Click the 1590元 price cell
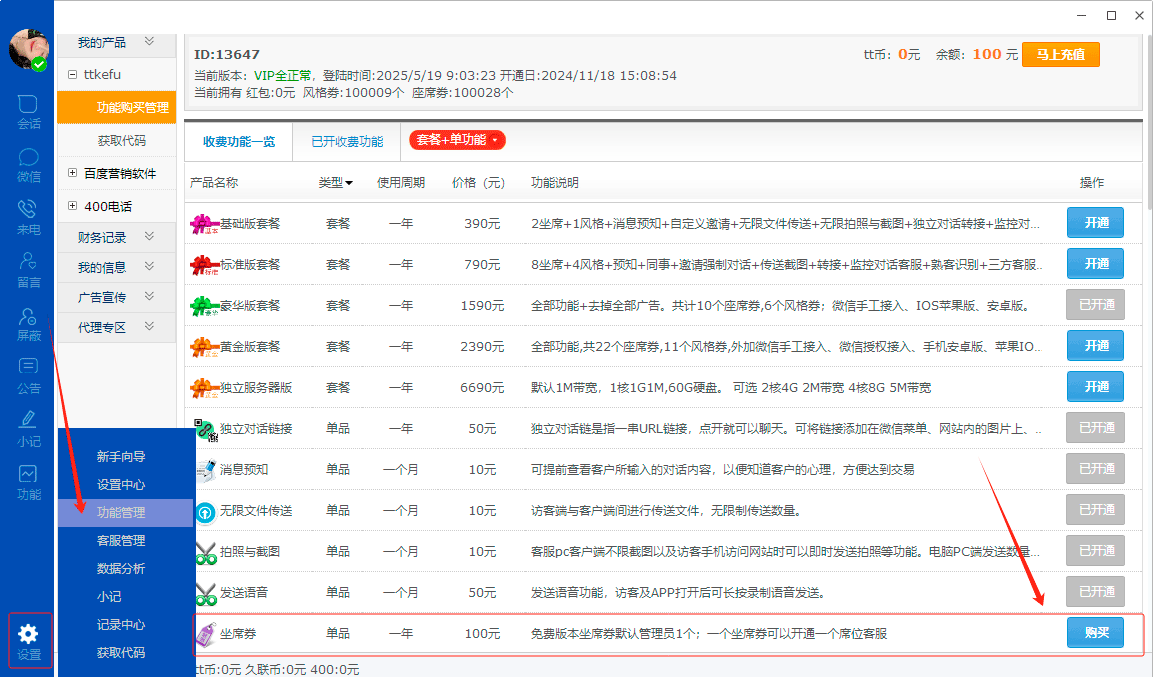Image resolution: width=1153 pixels, height=677 pixels. [482, 306]
